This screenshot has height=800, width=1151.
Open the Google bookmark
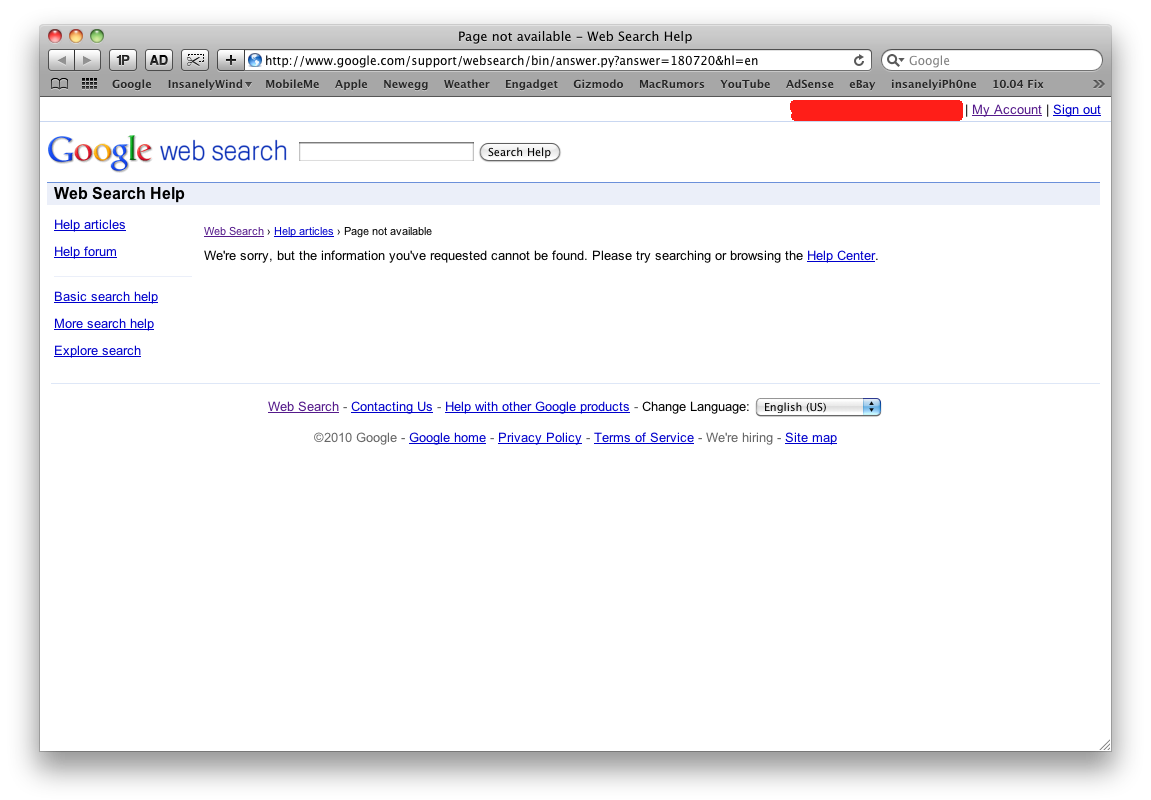pos(131,84)
